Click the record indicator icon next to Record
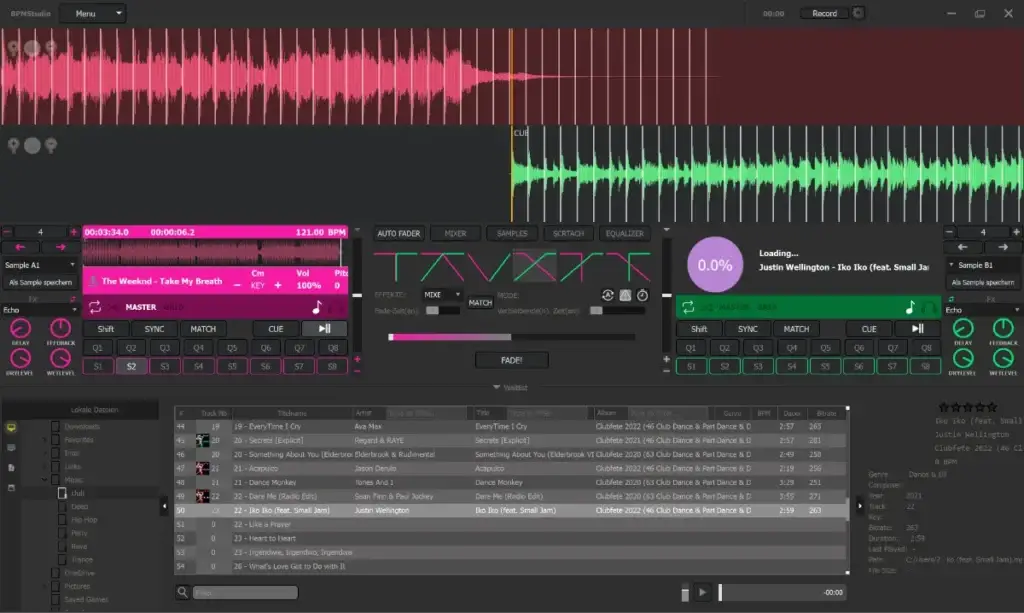The image size is (1024, 613). click(858, 13)
